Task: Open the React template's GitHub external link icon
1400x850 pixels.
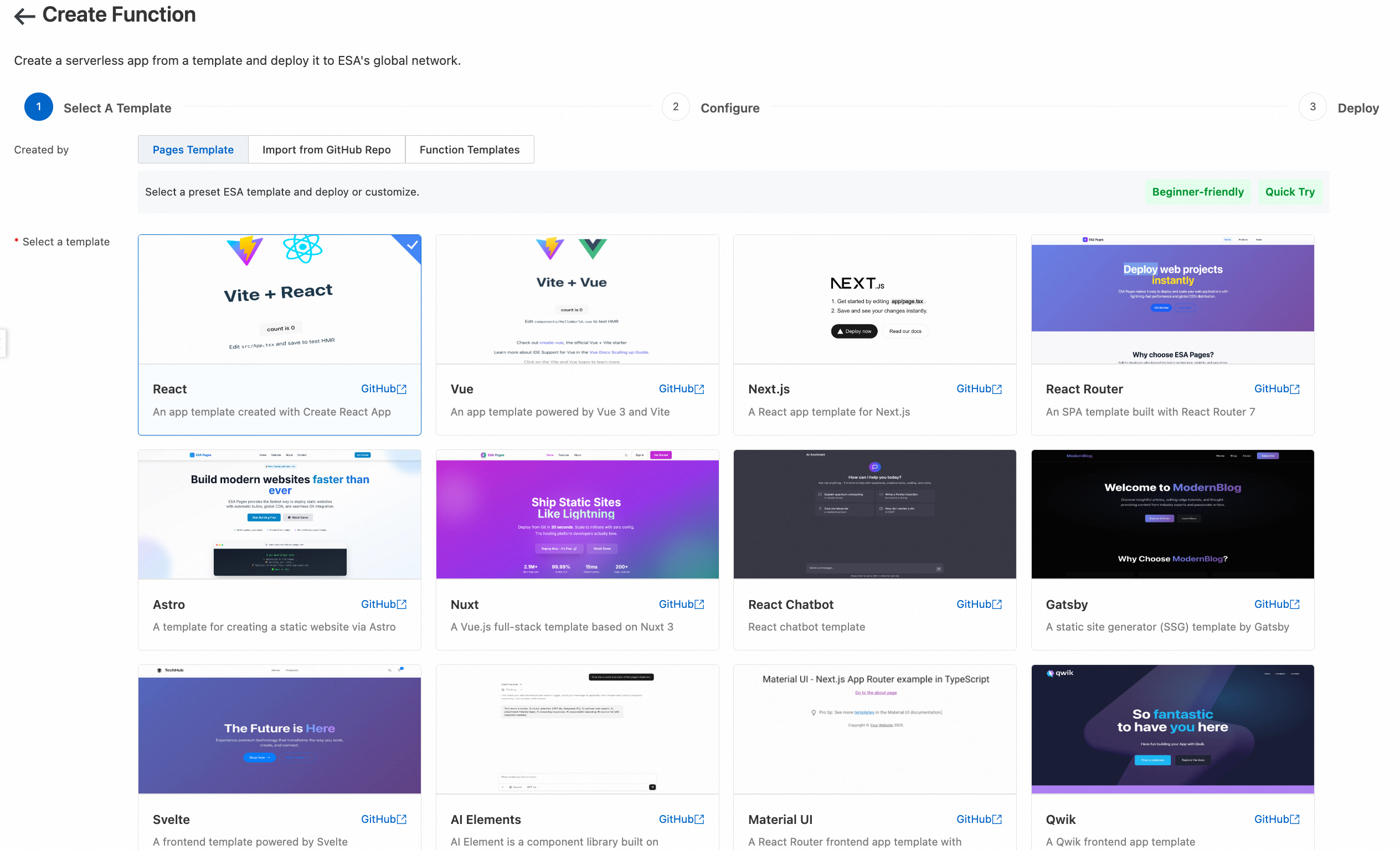Action: pos(402,389)
